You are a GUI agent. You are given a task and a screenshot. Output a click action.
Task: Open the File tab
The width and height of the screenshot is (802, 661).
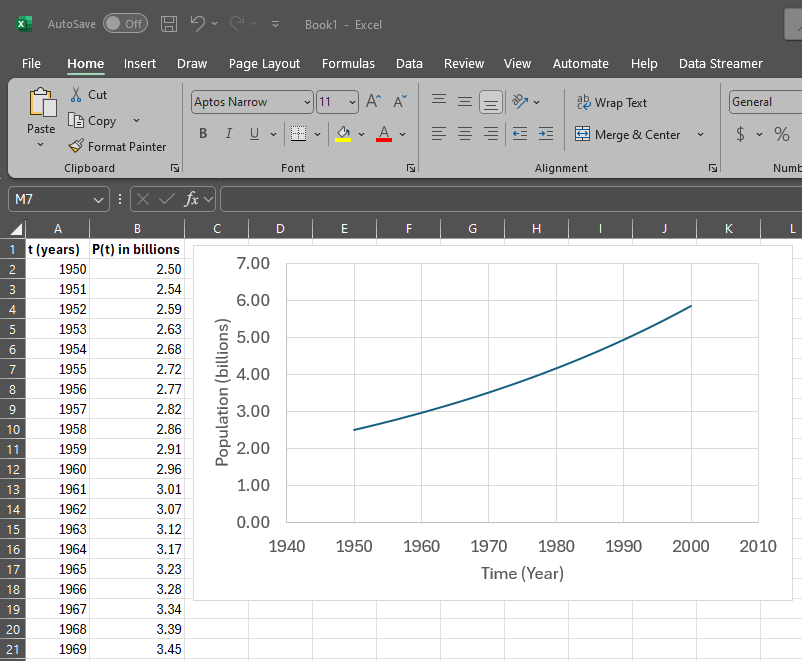[x=31, y=63]
